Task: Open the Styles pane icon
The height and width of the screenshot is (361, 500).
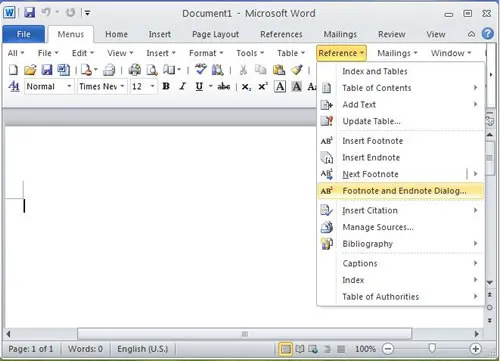Action: coord(14,87)
